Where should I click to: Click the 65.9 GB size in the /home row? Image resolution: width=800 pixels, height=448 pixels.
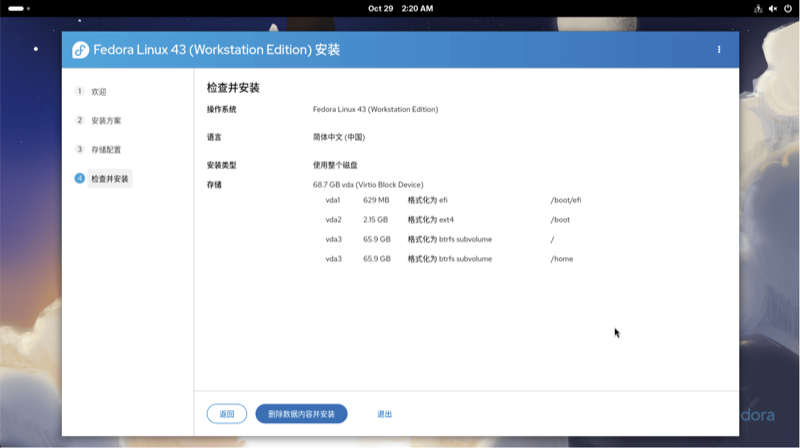[377, 259]
